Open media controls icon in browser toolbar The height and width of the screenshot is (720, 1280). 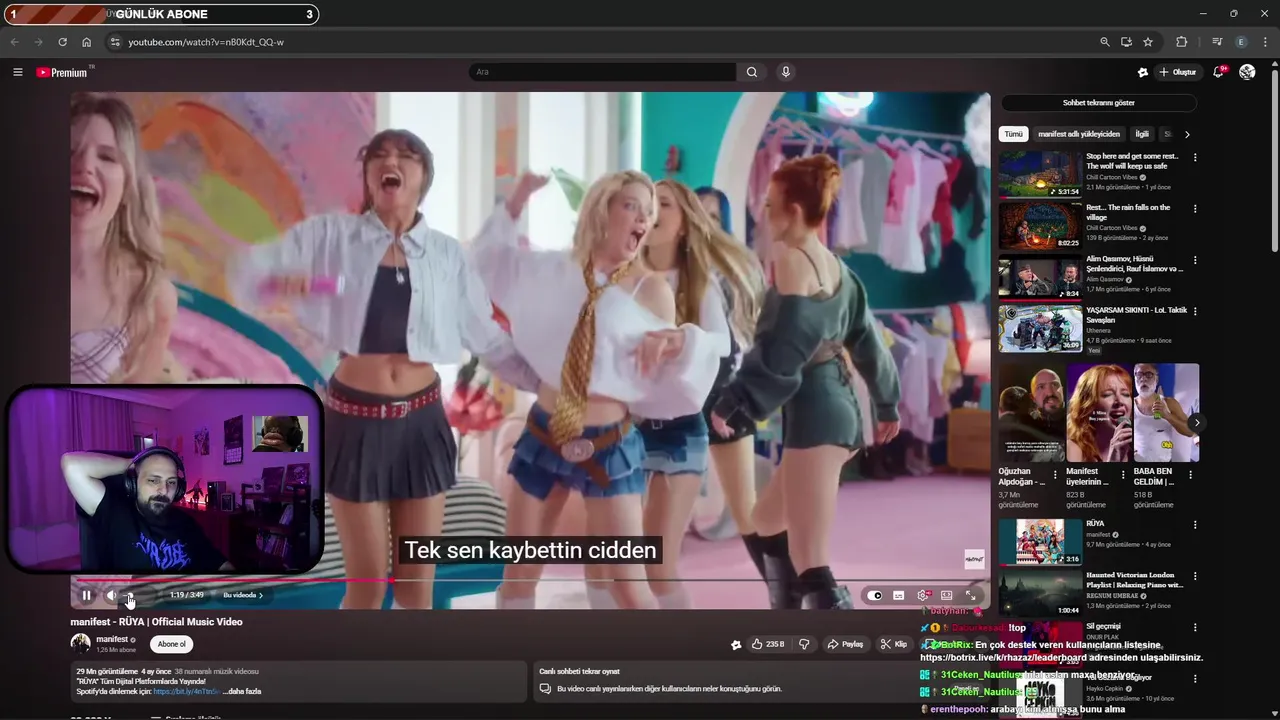pos(1217,42)
